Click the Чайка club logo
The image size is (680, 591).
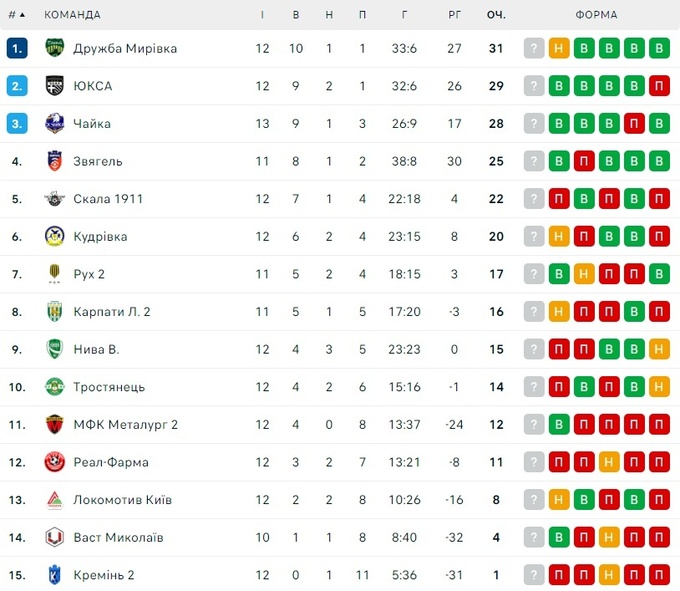coord(55,124)
